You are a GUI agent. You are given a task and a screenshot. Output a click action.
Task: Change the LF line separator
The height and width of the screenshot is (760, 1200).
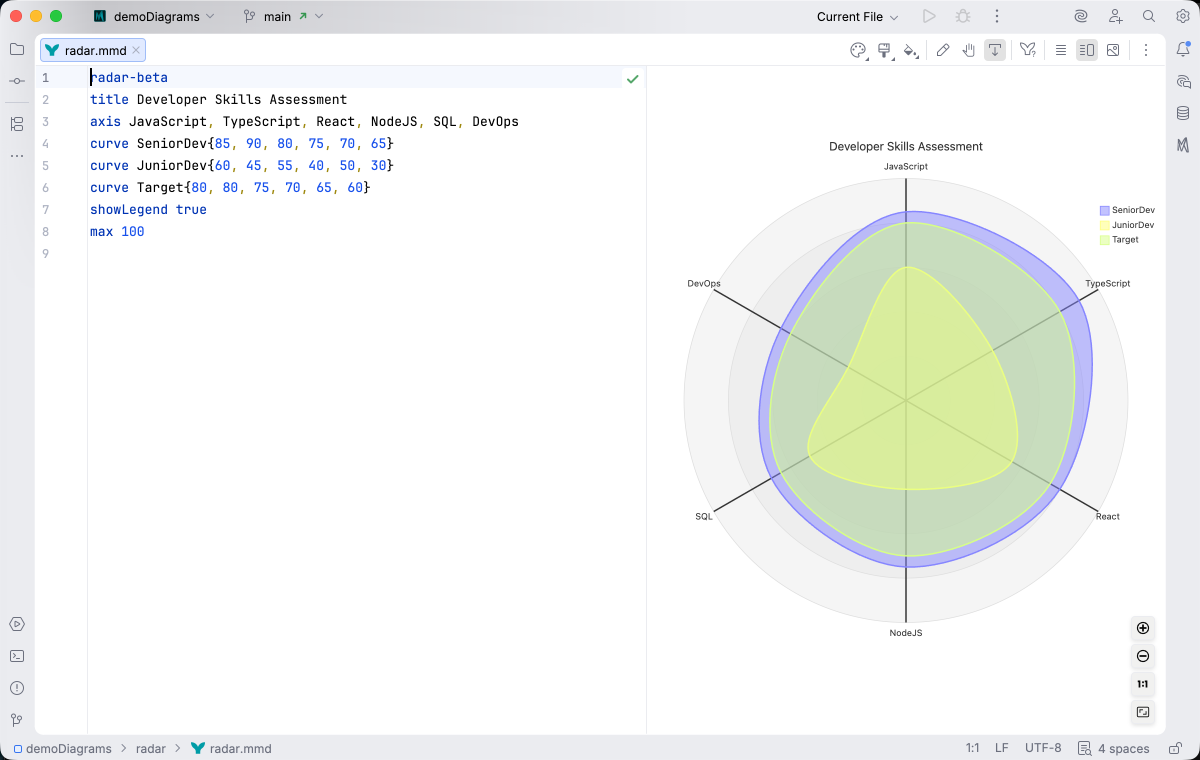(x=1001, y=748)
